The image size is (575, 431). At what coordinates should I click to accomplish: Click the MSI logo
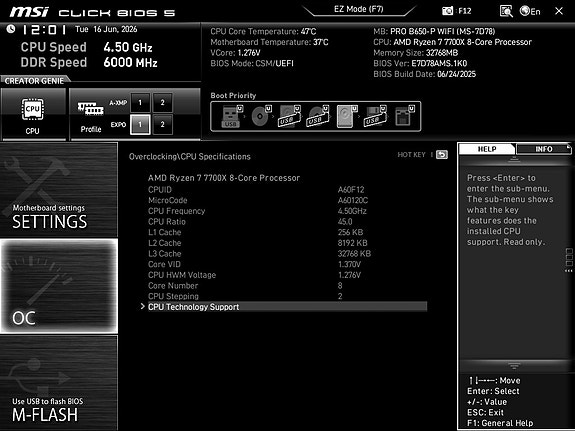point(29,12)
